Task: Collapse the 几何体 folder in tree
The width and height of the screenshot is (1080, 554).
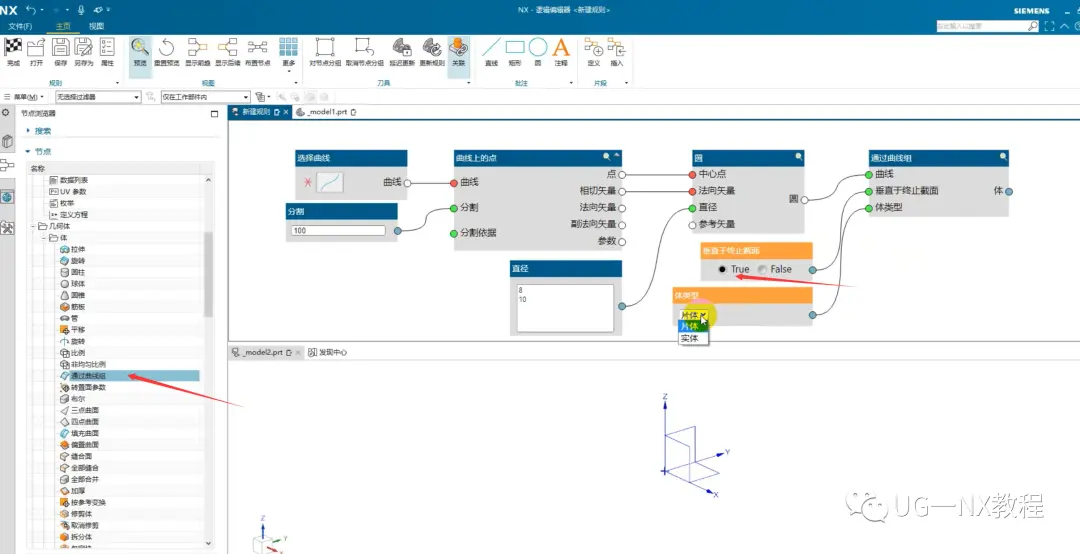Action: click(33, 226)
